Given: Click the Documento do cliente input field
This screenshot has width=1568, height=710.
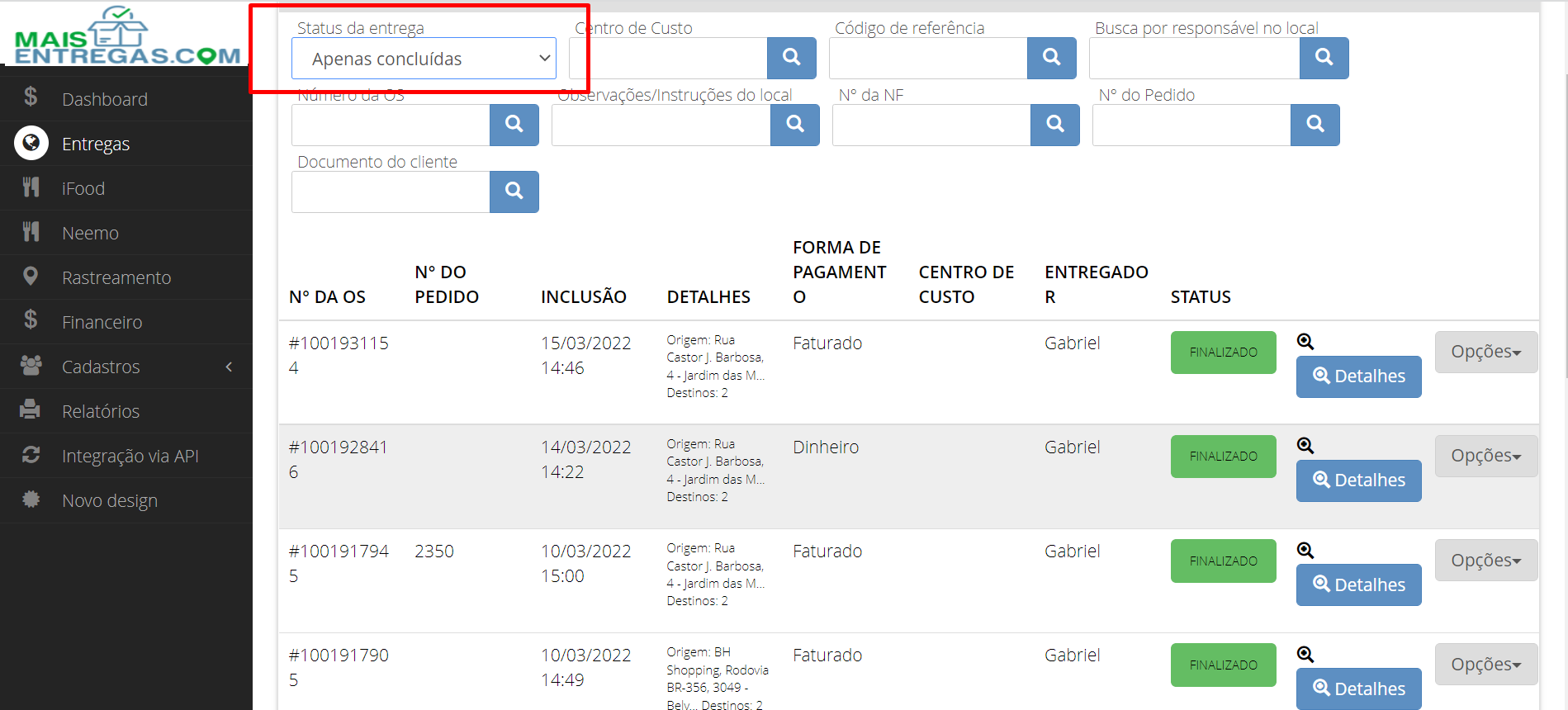Looking at the screenshot, I should point(391,192).
